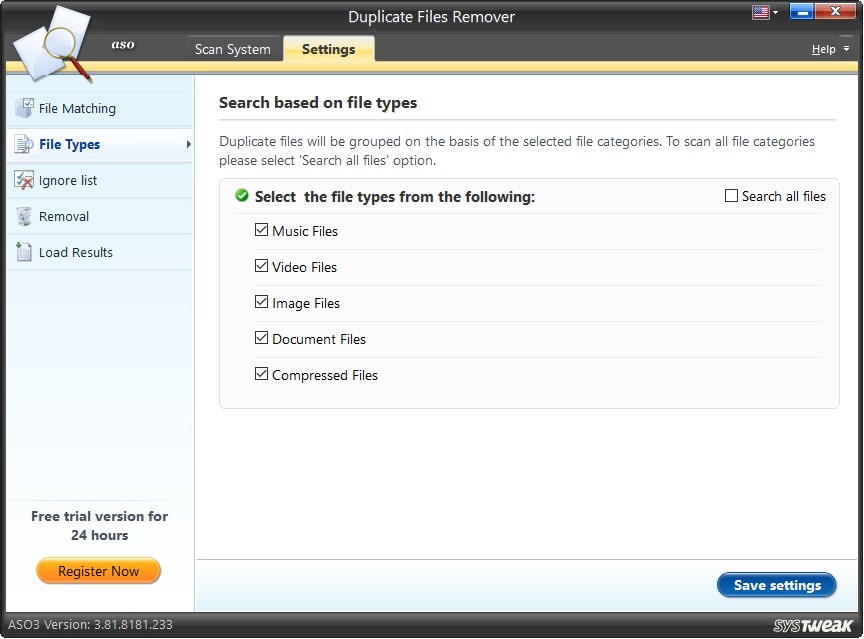Image resolution: width=864 pixels, height=639 pixels.
Task: Open the File Matching settings icon
Action: click(x=23, y=108)
